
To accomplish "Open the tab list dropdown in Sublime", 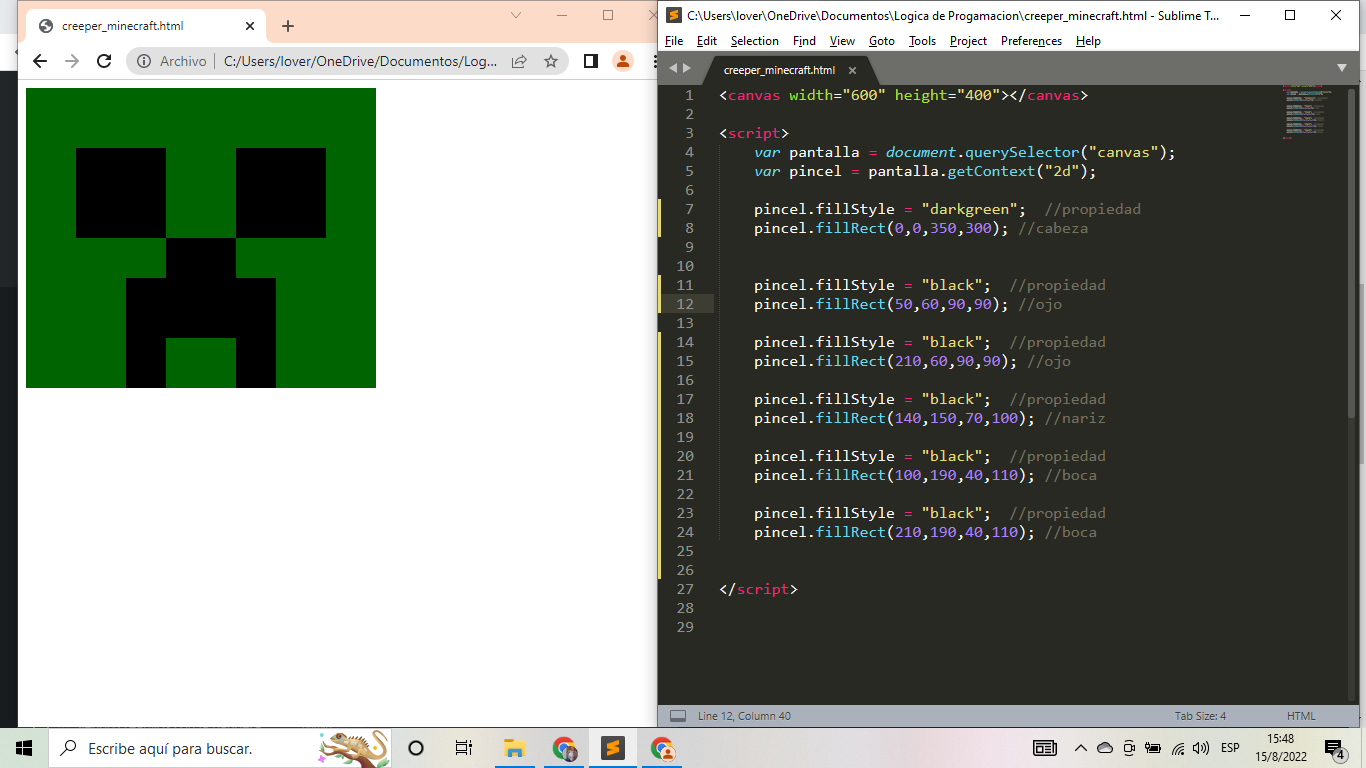I will coord(1342,68).
